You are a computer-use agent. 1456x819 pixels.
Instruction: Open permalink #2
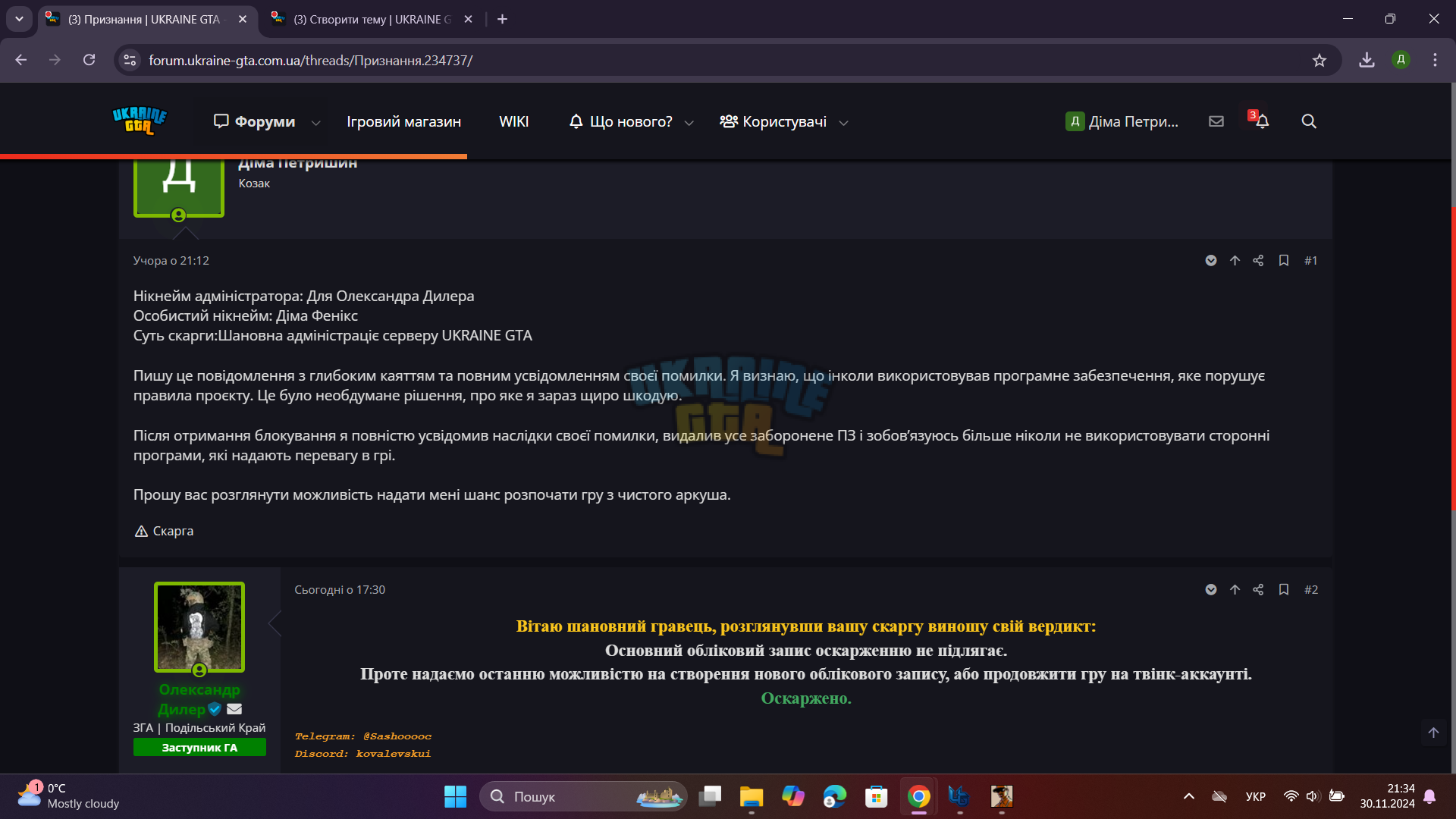click(x=1311, y=590)
